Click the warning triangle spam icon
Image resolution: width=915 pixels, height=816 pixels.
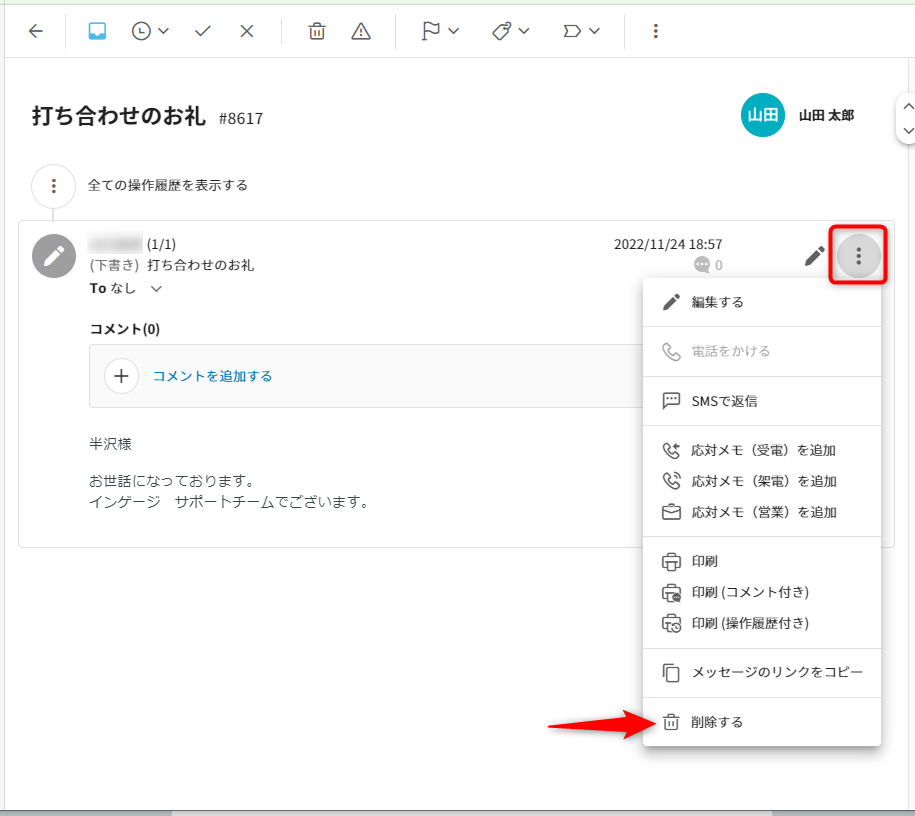pyautogui.click(x=361, y=31)
